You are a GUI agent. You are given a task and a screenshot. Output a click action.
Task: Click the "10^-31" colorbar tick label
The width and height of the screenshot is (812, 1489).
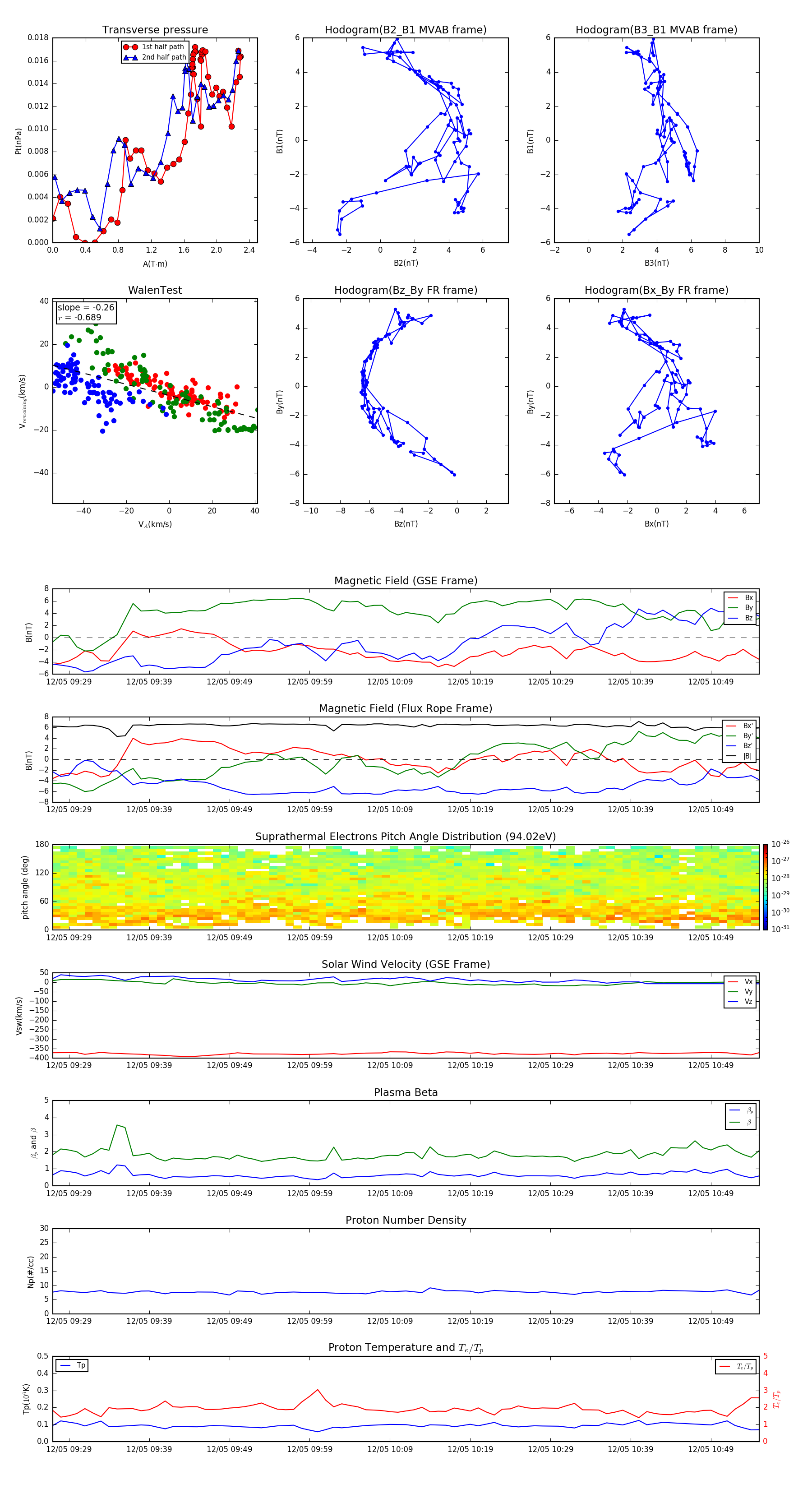click(x=780, y=929)
